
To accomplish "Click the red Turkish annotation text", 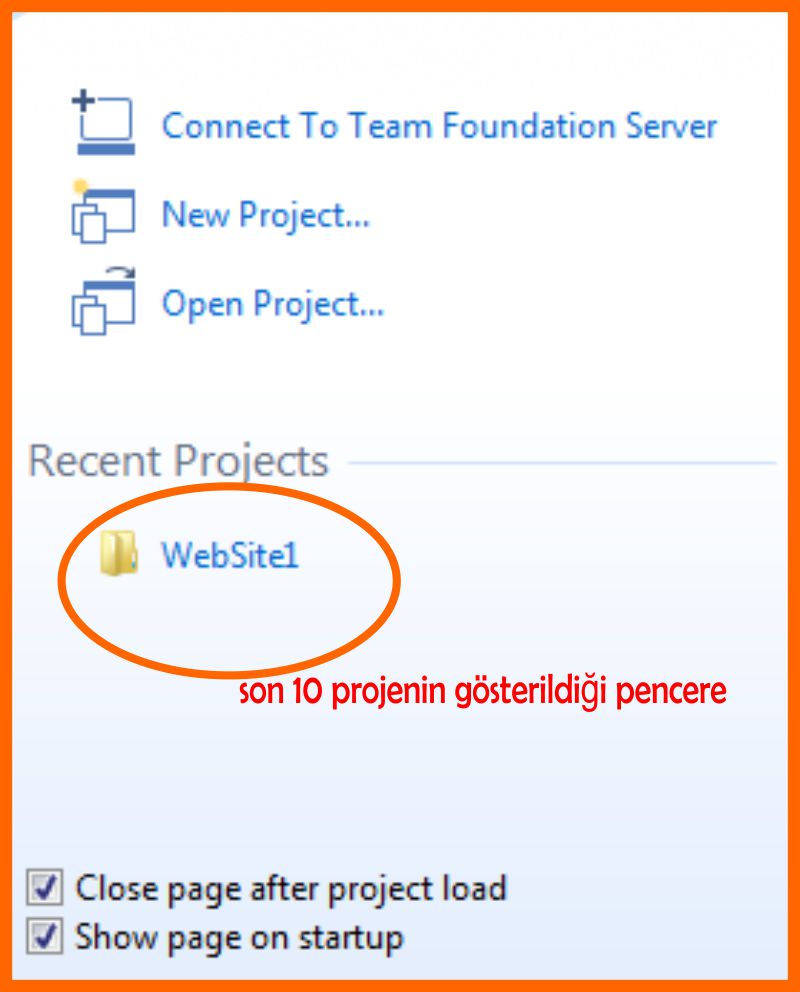I will 483,691.
